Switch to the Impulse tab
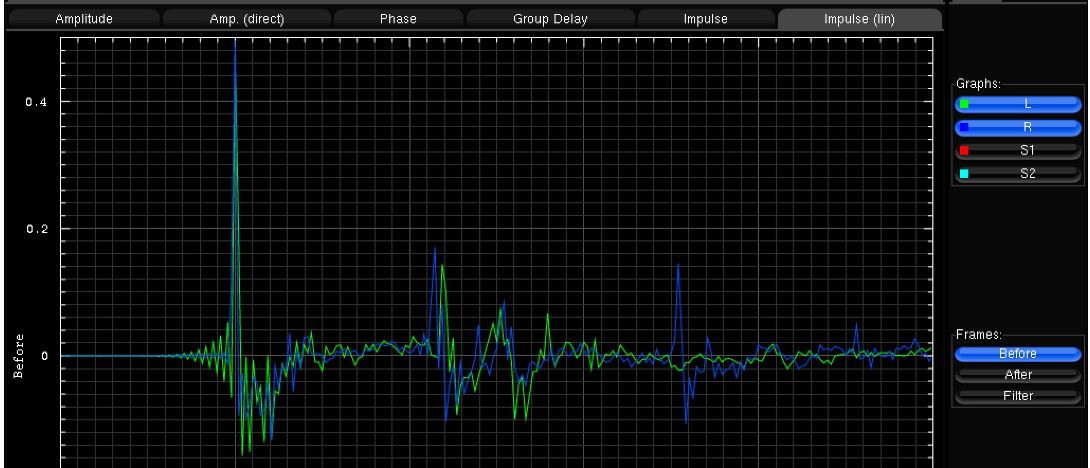The height and width of the screenshot is (468, 1090). click(x=704, y=19)
